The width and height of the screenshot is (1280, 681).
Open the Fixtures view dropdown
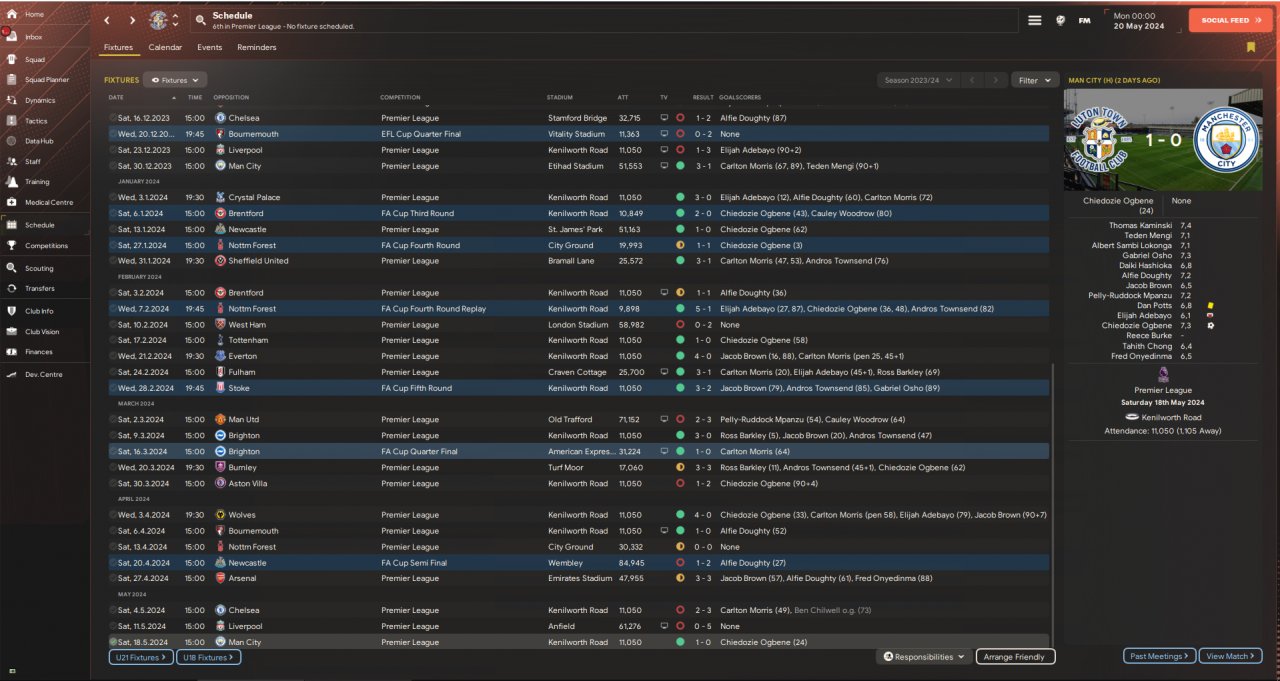[x=175, y=80]
